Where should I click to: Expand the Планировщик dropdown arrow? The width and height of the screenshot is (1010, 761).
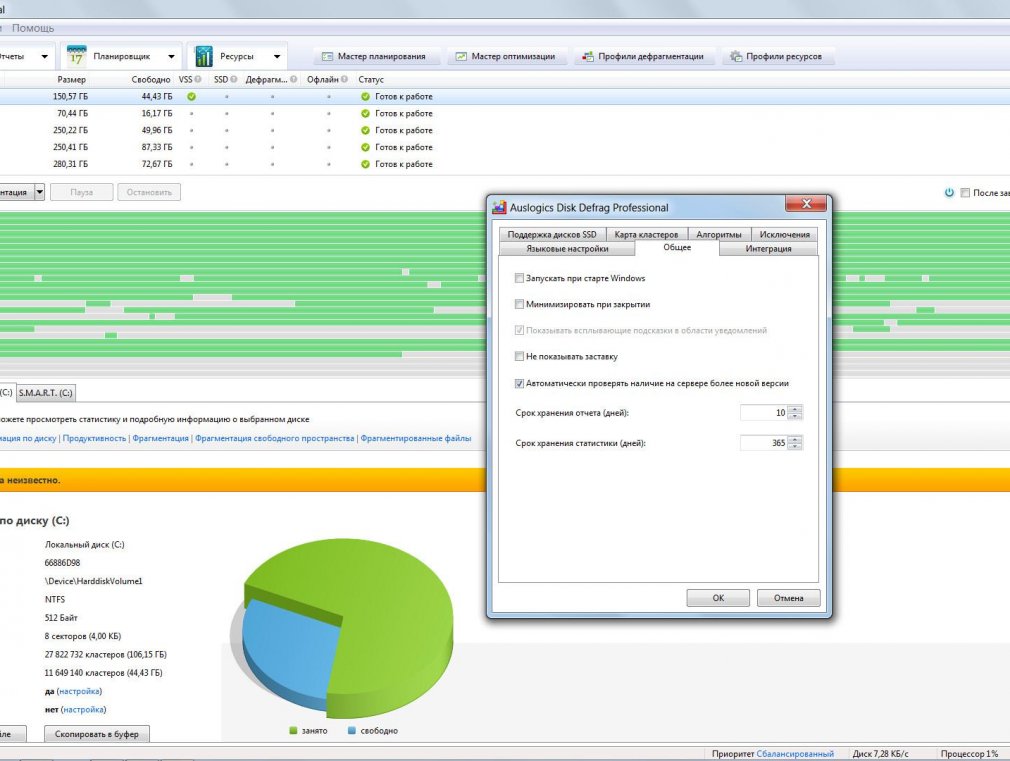click(171, 57)
